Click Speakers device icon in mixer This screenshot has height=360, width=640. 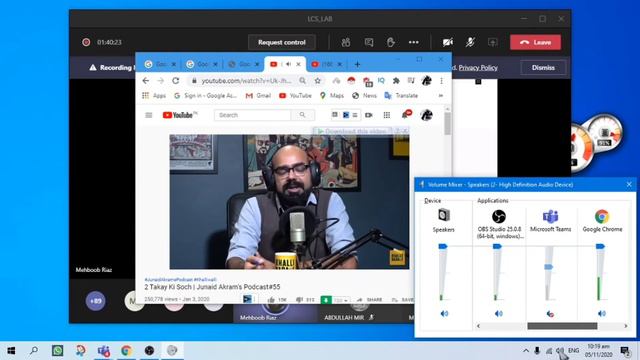(444, 215)
